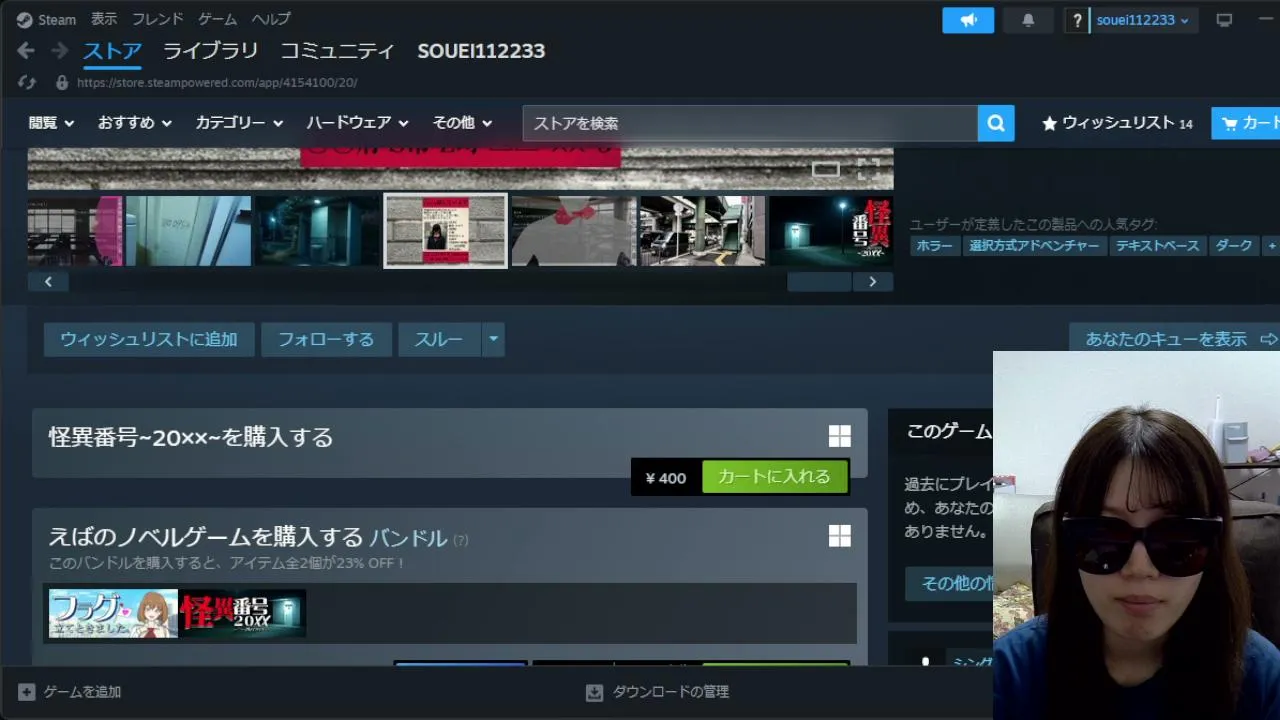Click the スルー button
The height and width of the screenshot is (720, 1280).
click(439, 339)
